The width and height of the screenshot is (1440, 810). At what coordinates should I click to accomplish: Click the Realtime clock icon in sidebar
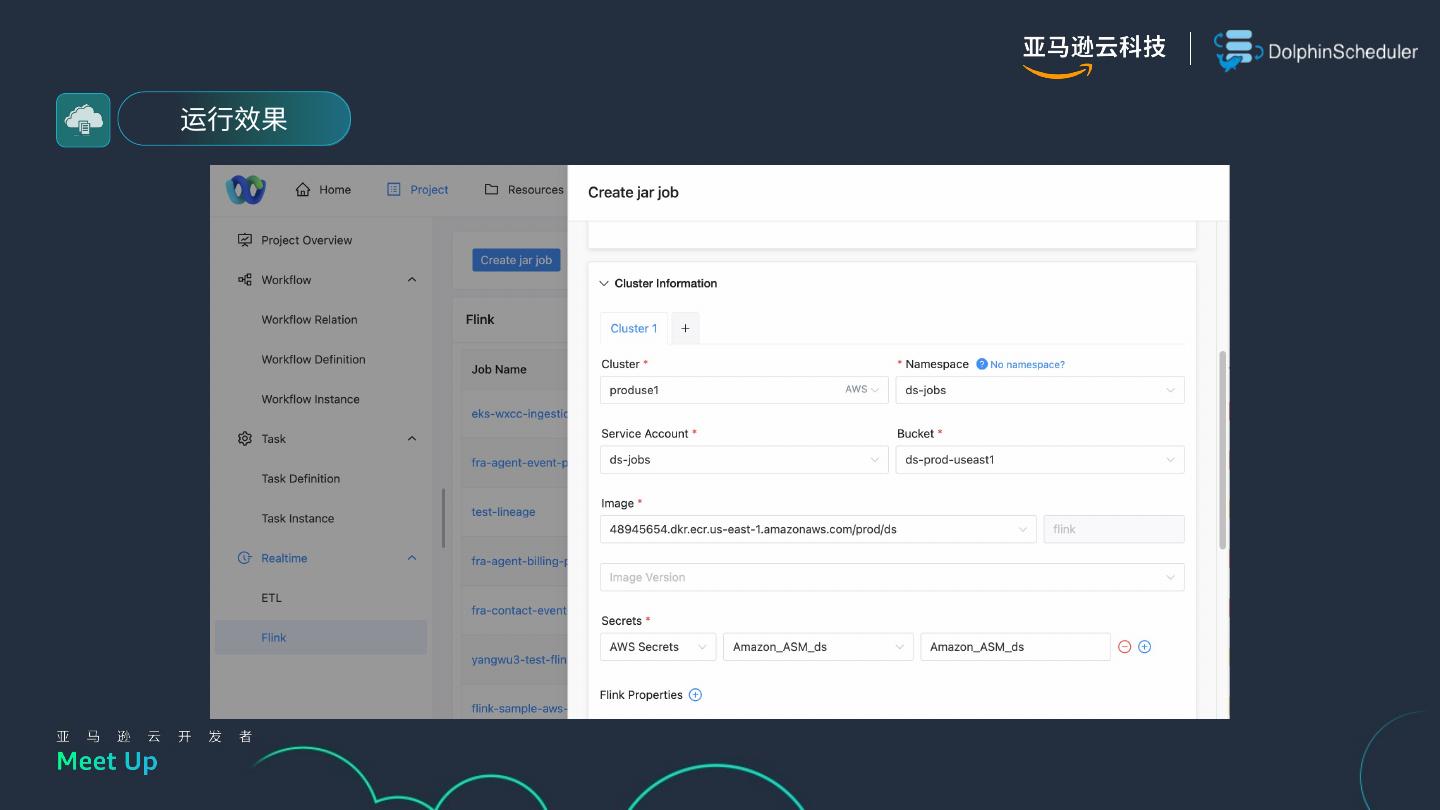tap(245, 558)
